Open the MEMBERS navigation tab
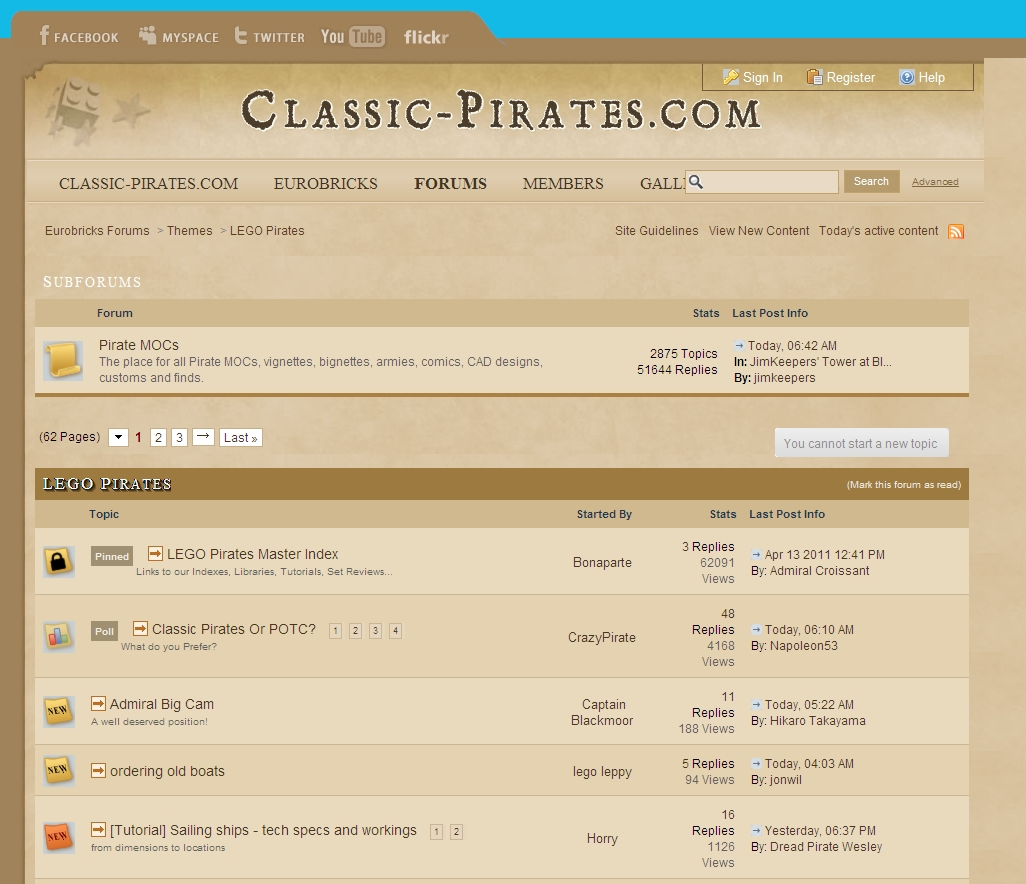1026x884 pixels. (563, 183)
